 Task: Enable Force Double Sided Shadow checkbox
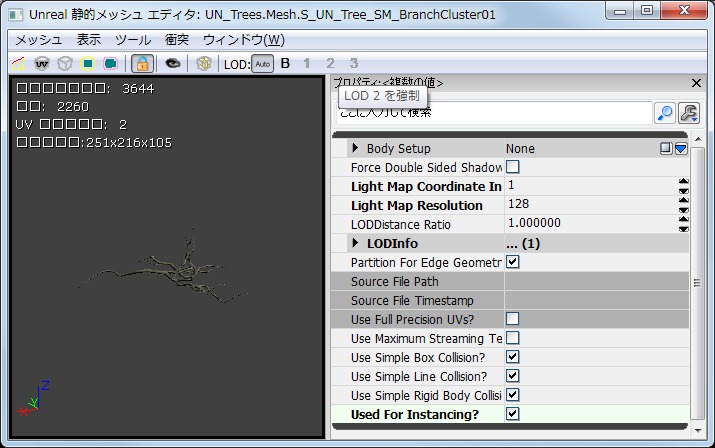(x=513, y=167)
